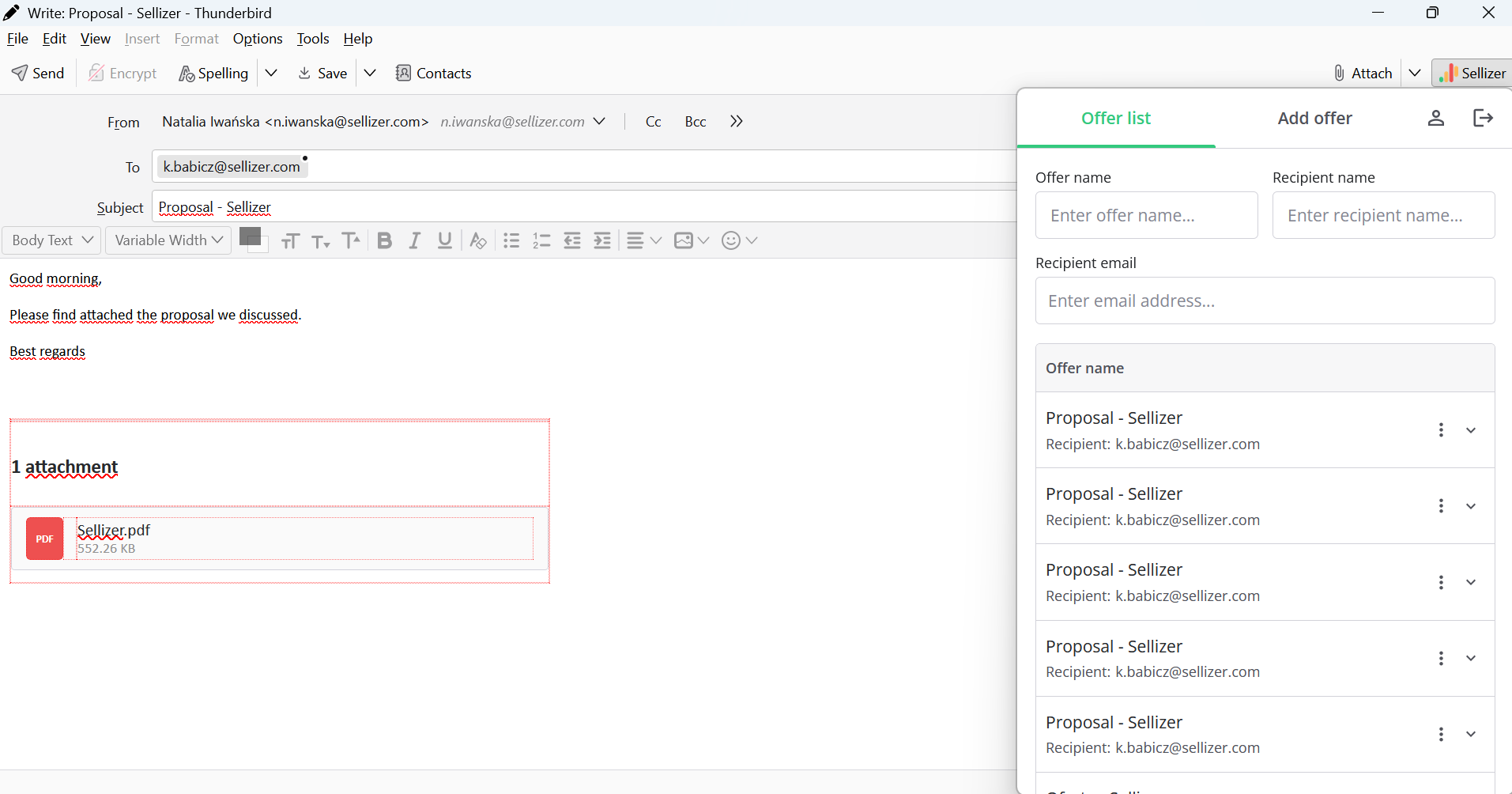Select the k.babicz@sellizer.com recipient pill
Image resolution: width=1512 pixels, height=794 pixels.
(232, 167)
